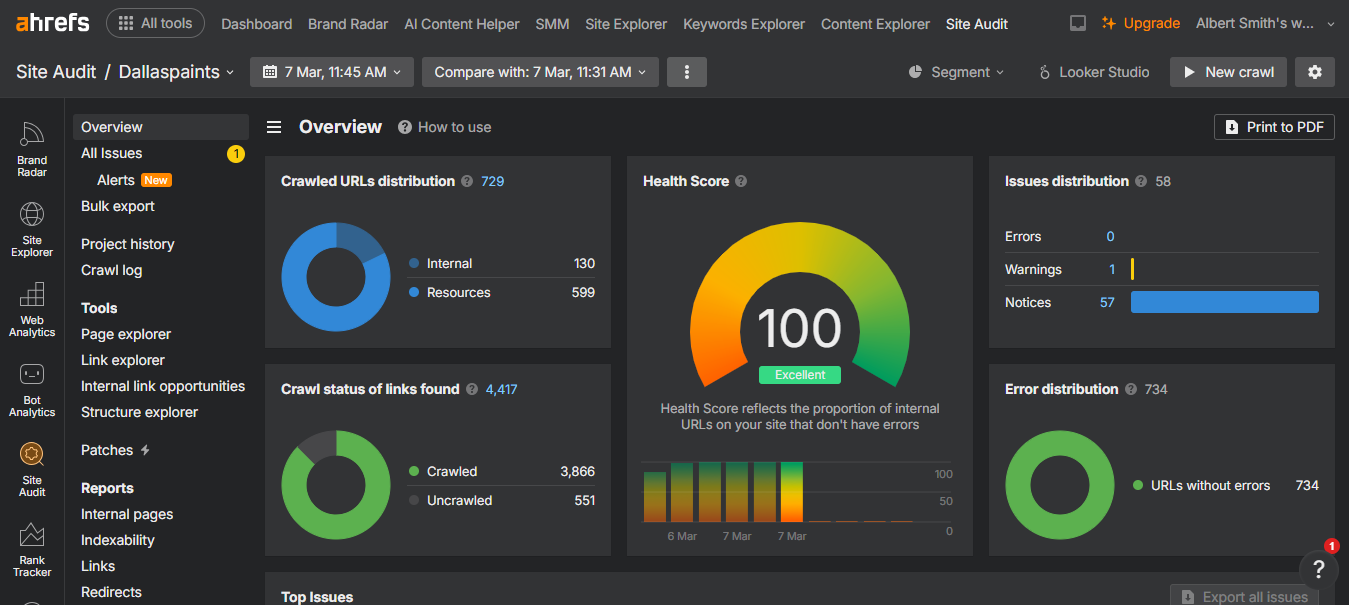Click Print to PDF button
Image resolution: width=1349 pixels, height=605 pixels.
click(x=1274, y=127)
